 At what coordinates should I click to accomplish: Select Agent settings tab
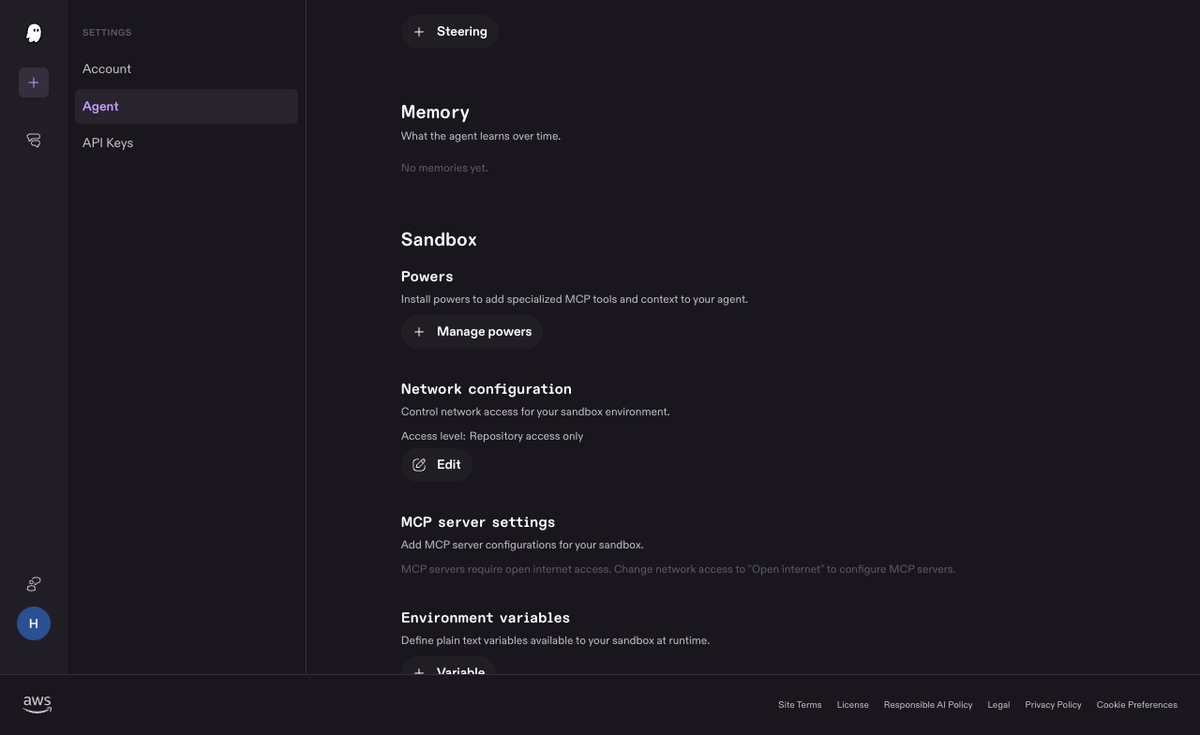(186, 106)
